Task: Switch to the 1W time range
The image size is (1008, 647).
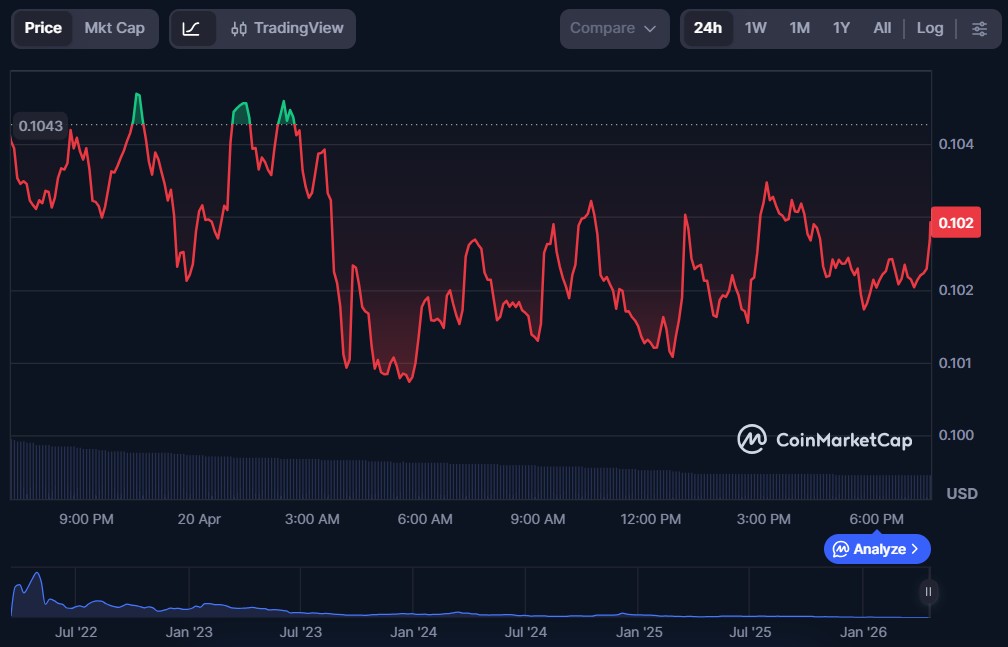Action: [x=756, y=28]
